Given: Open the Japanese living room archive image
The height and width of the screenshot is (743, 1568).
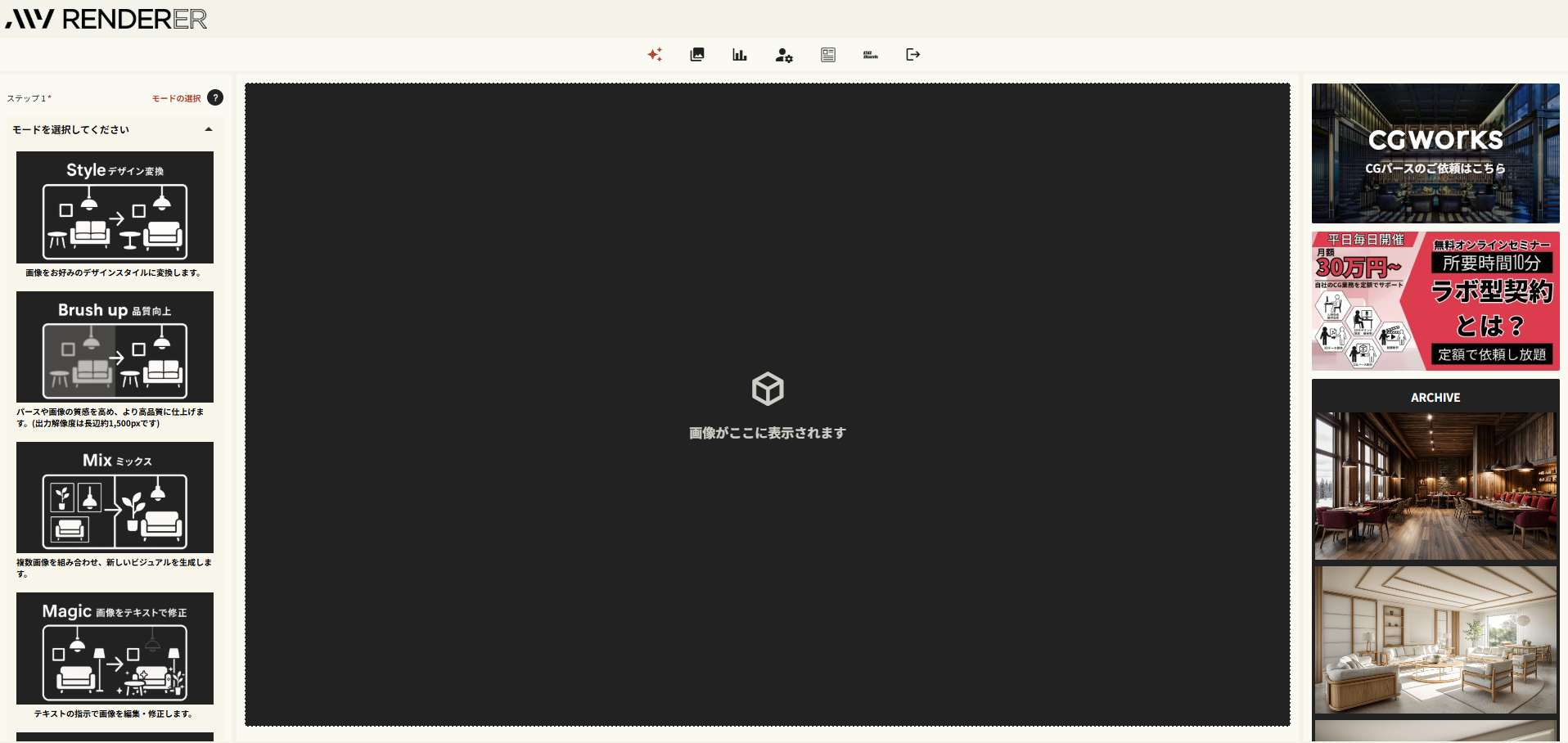Looking at the screenshot, I should point(1435,640).
